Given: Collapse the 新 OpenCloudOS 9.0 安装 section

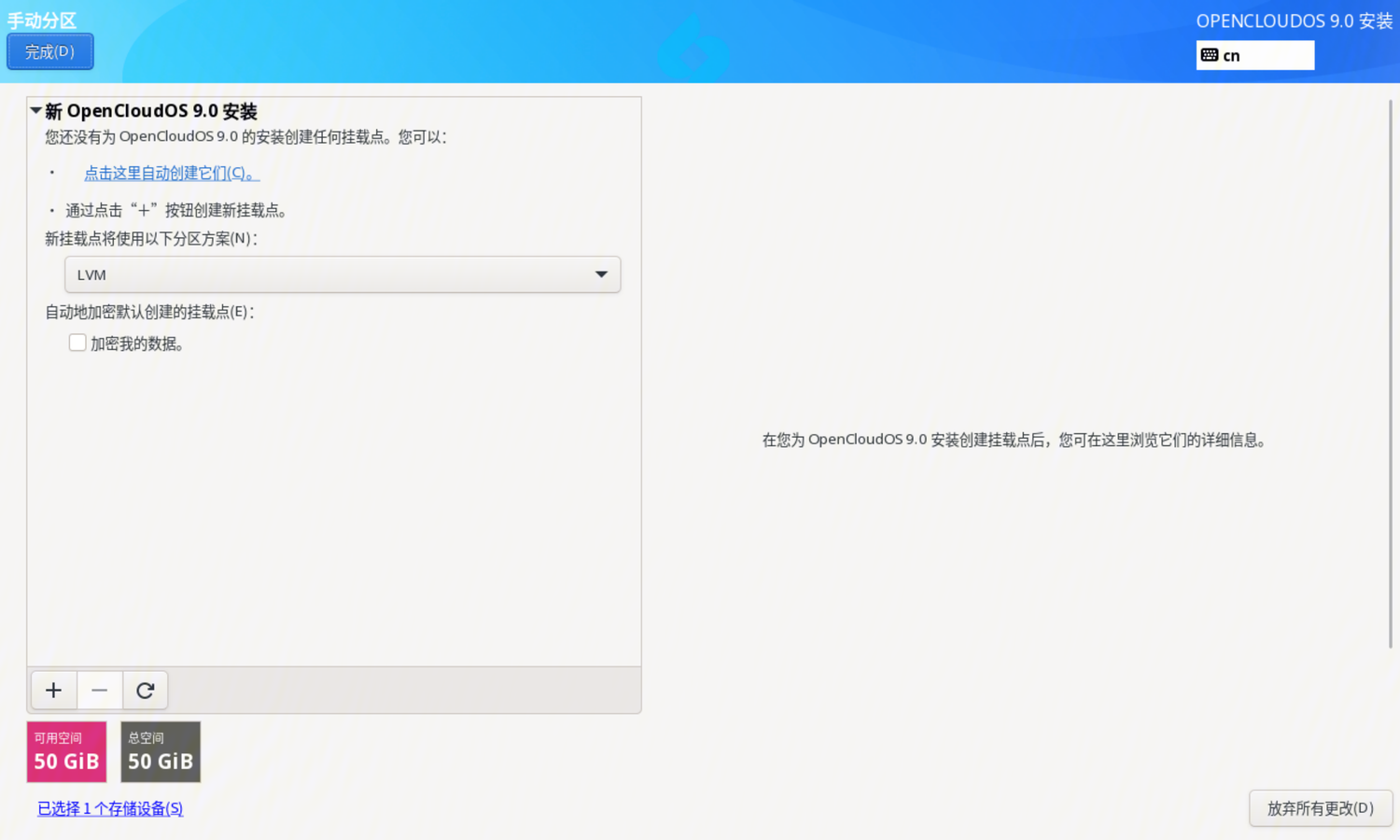Looking at the screenshot, I should 35,110.
